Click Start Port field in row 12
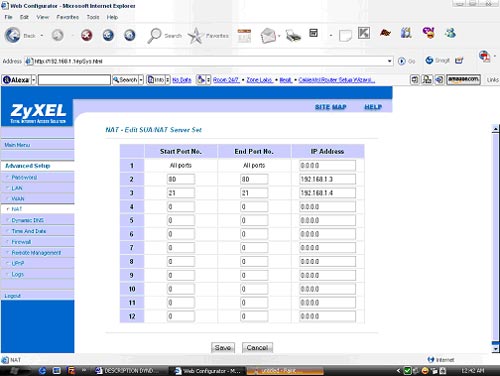500x376 pixels. [x=181, y=316]
